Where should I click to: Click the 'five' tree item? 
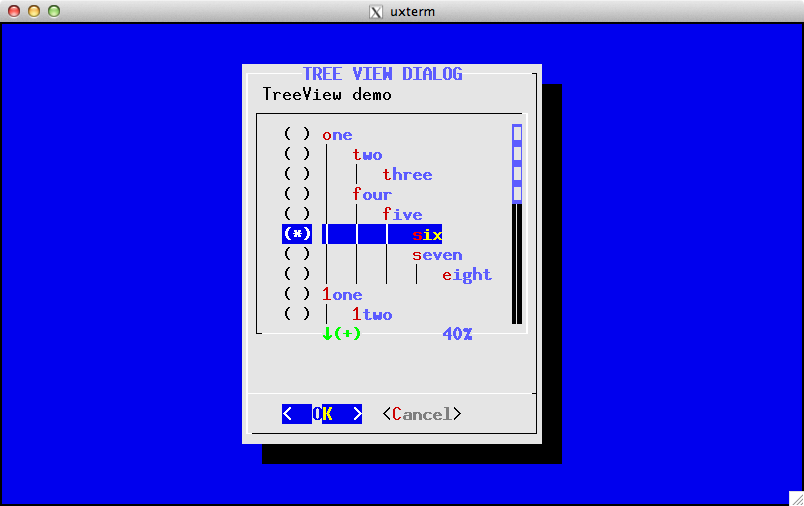pos(402,215)
